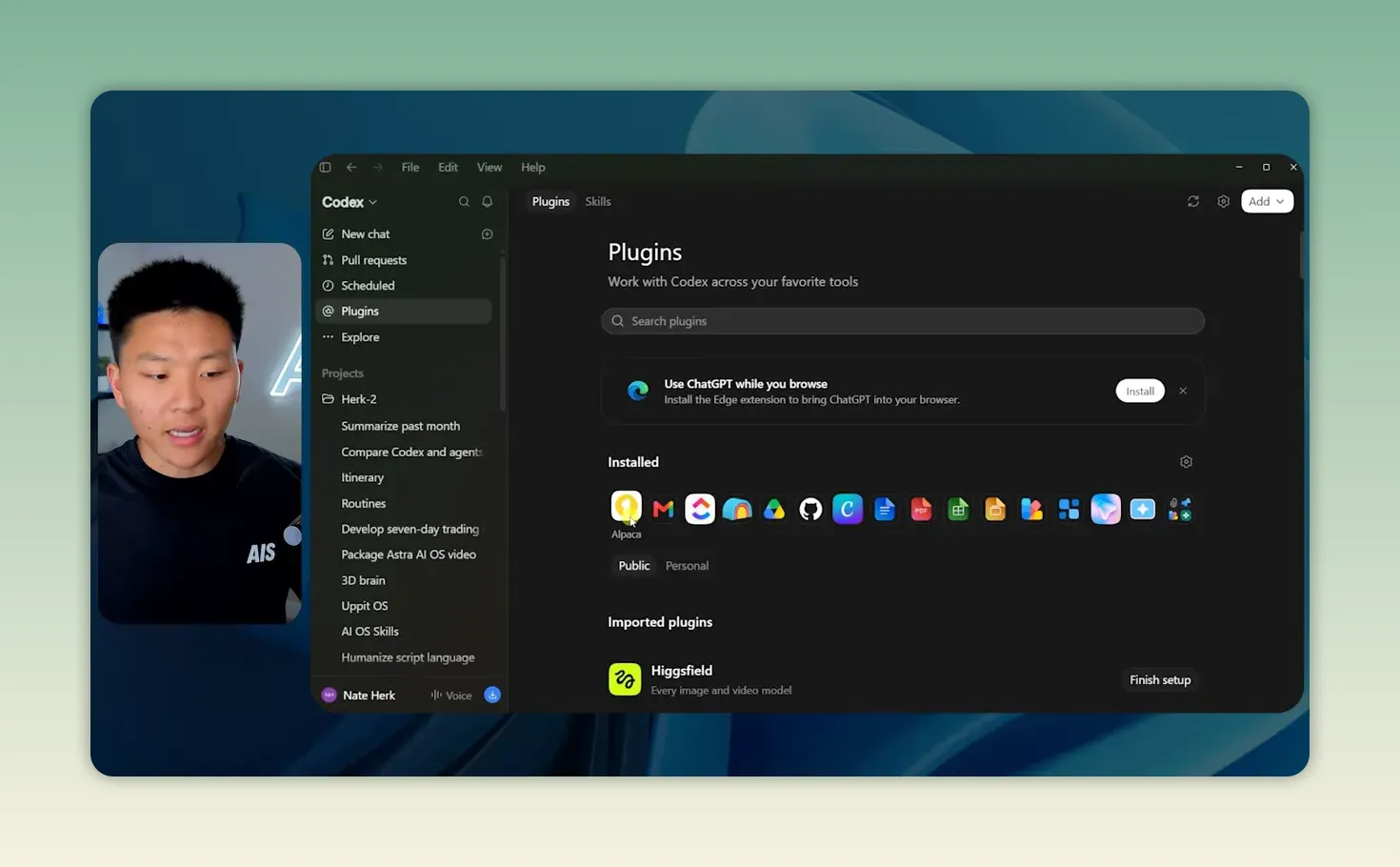This screenshot has height=867, width=1400.
Task: Open the green spreadsheet plugin icon
Action: pyautogui.click(x=958, y=510)
